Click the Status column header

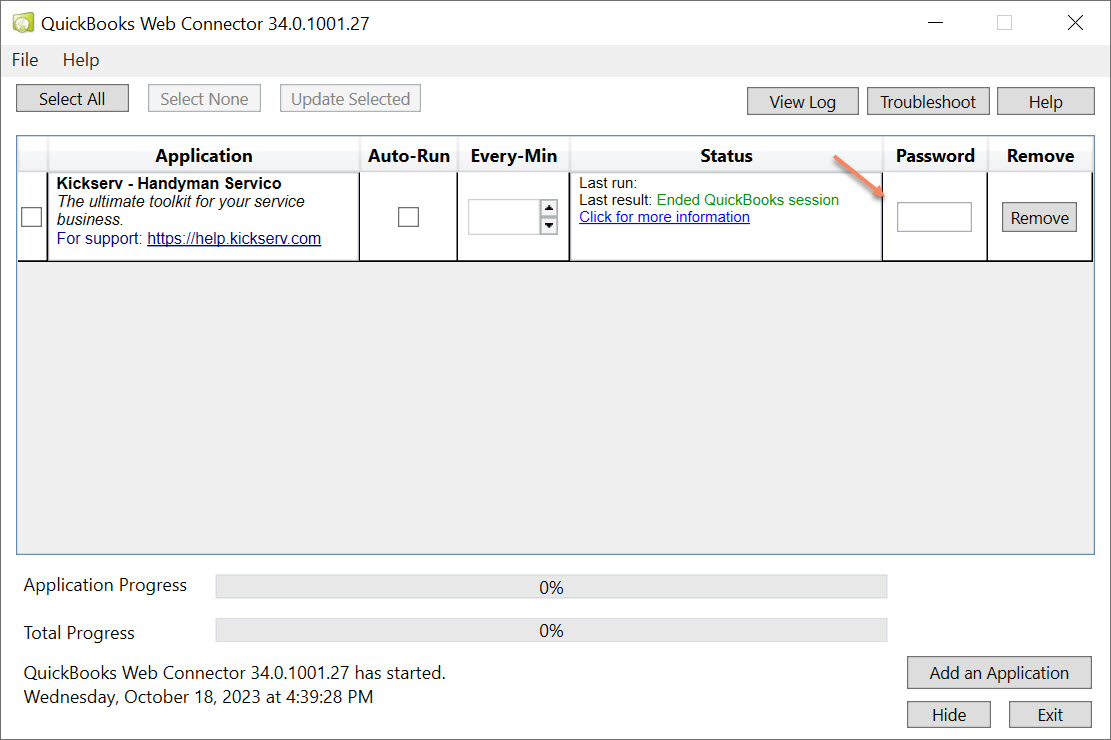point(726,156)
